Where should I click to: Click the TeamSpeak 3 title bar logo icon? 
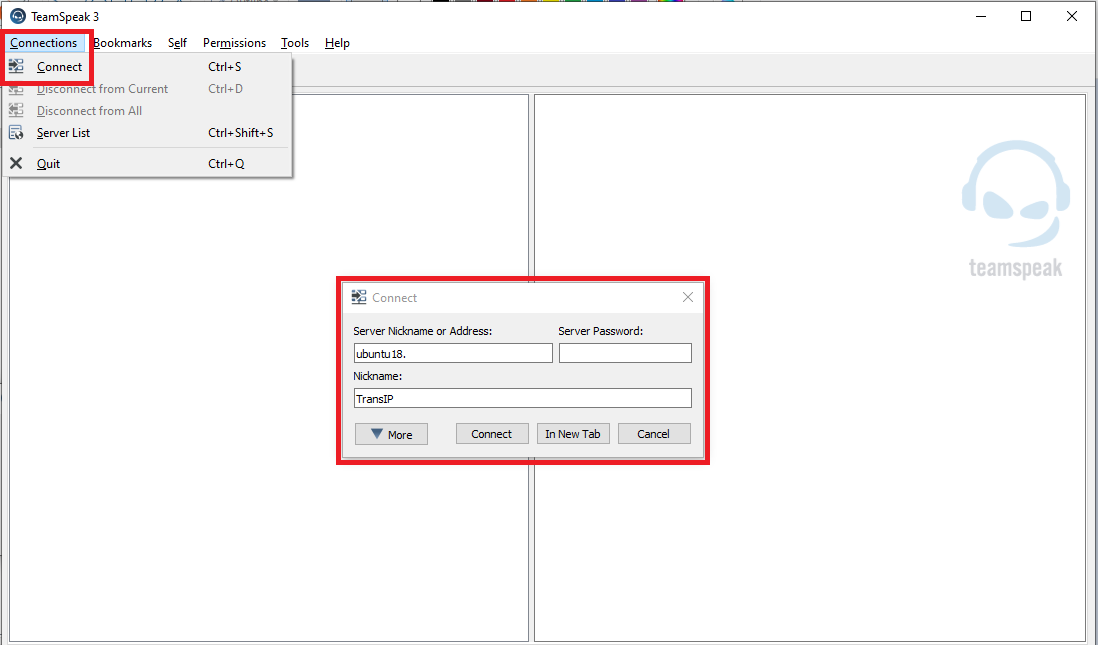tap(18, 16)
